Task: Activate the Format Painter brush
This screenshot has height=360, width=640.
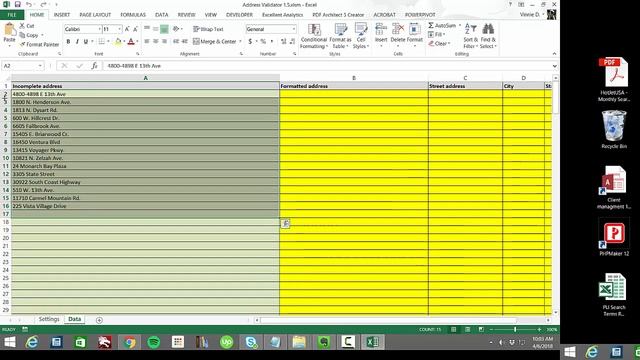Action: (x=39, y=44)
